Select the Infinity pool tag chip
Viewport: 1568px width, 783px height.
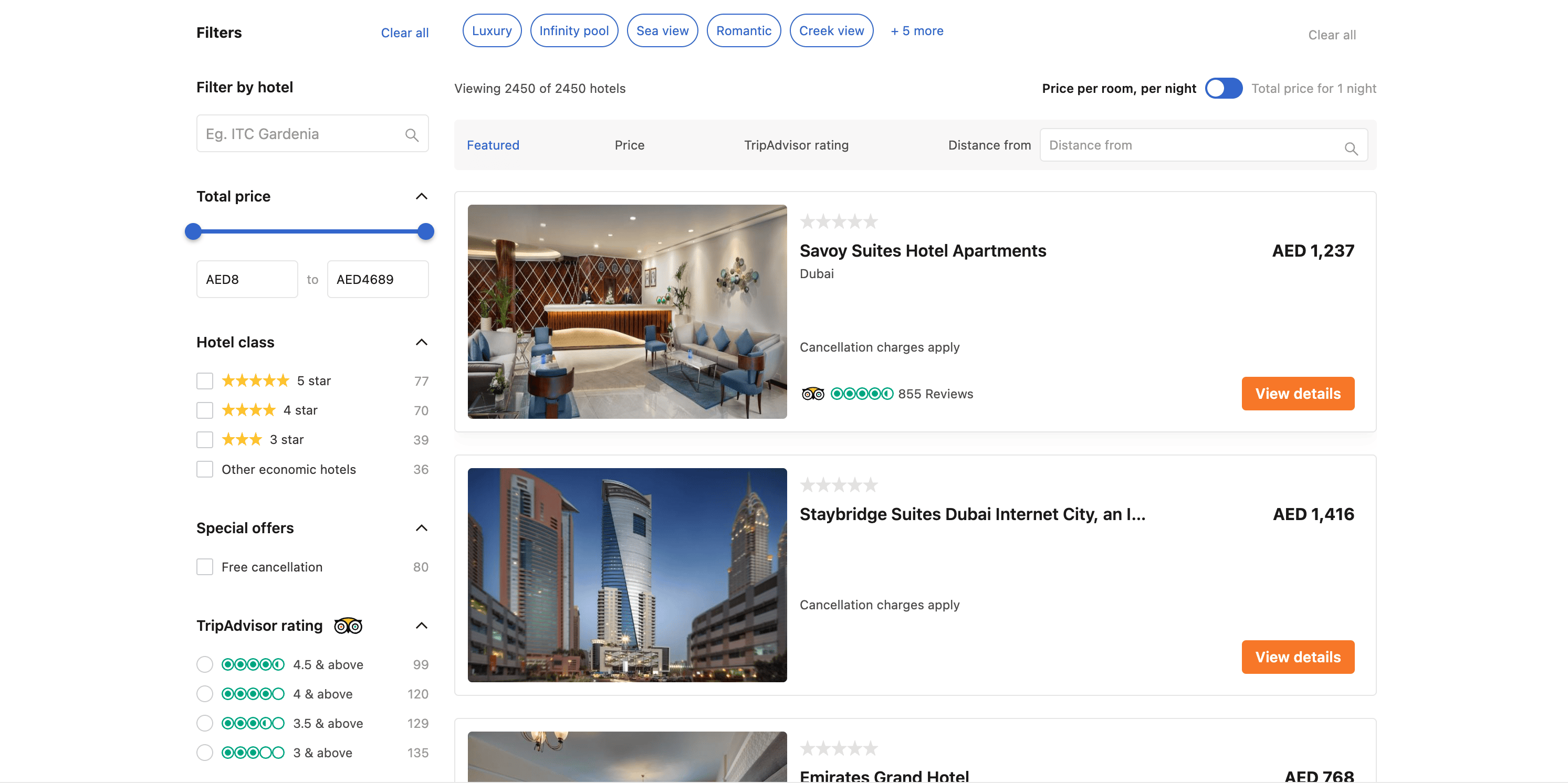coord(574,30)
